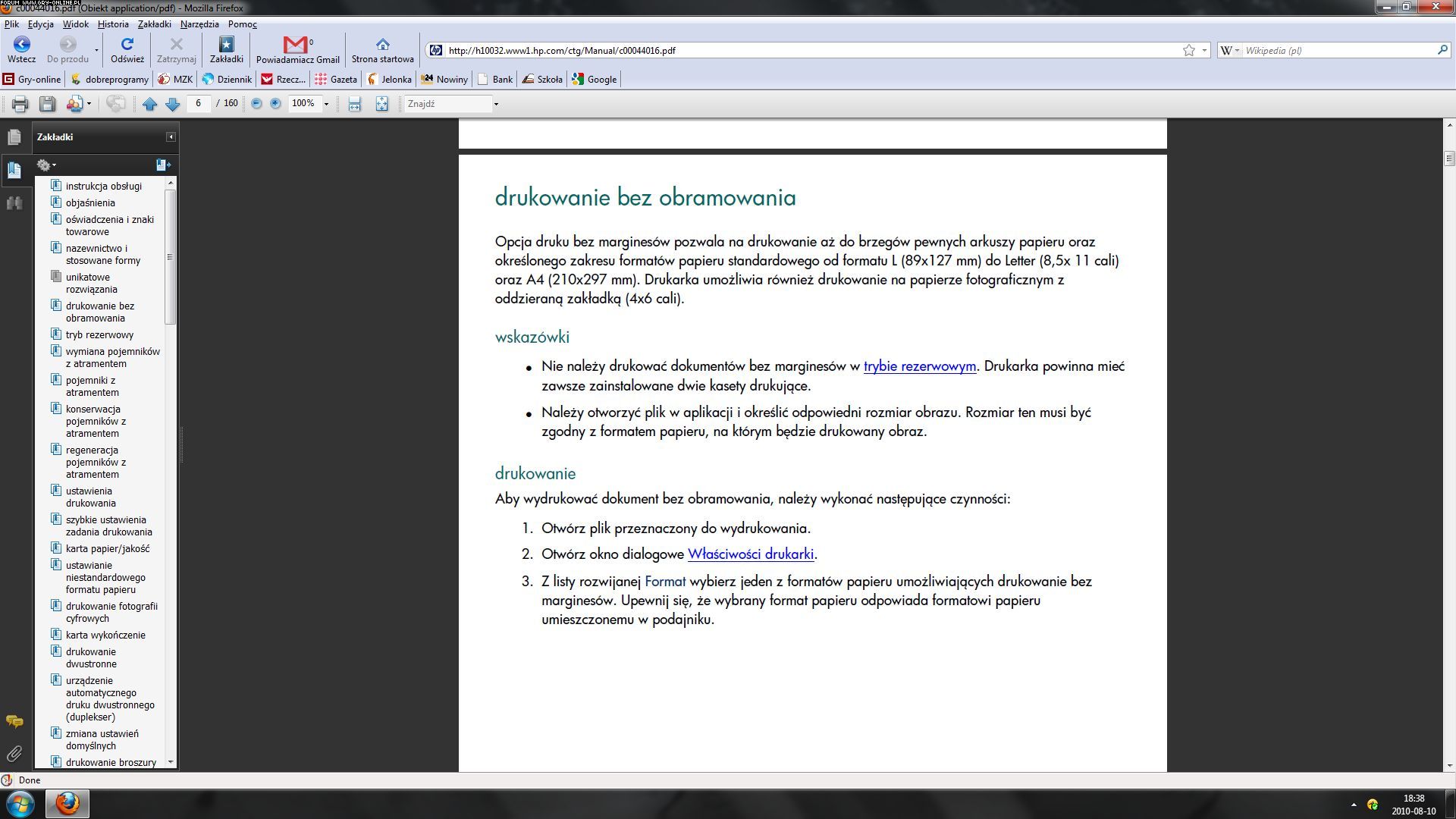The width and height of the screenshot is (1456, 819).
Task: Open the email/collaborate tool dropdown arrow
Action: coord(89,104)
